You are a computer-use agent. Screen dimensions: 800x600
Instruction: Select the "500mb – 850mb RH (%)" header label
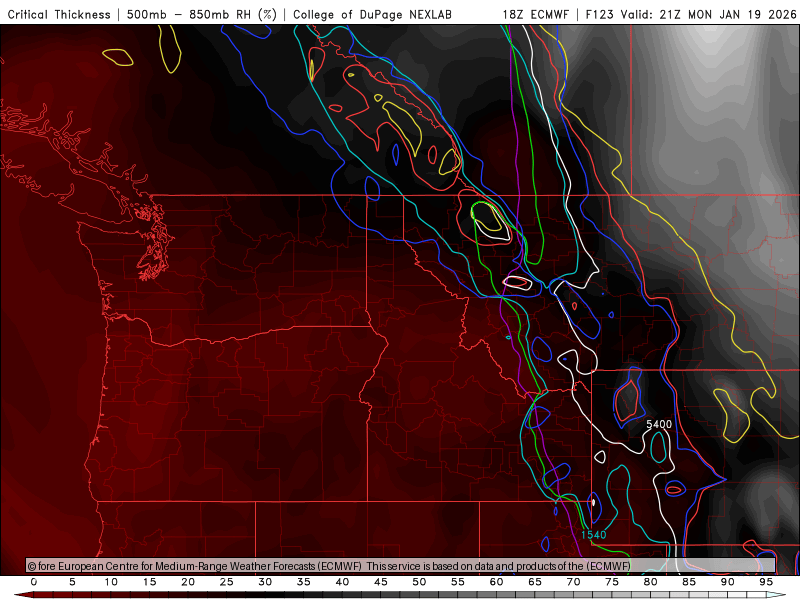[202, 14]
